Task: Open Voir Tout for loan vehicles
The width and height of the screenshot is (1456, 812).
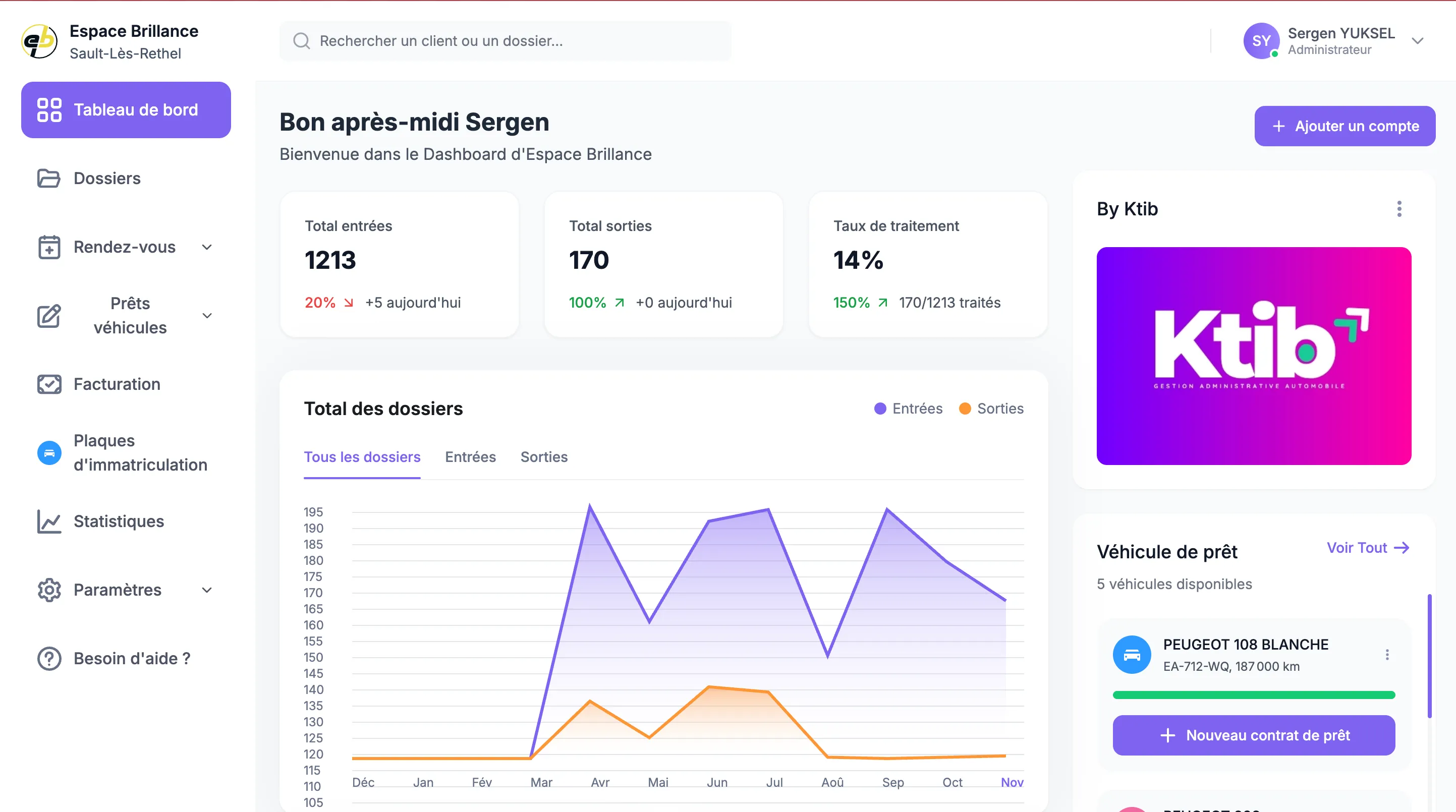Action: click(x=1367, y=547)
